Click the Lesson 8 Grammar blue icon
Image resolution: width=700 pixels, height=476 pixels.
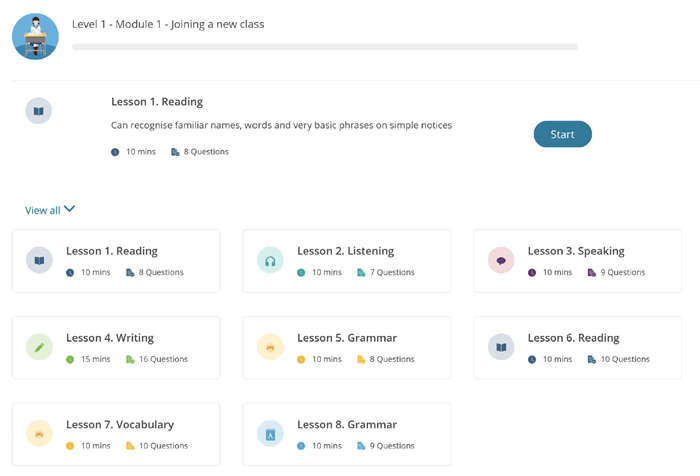tap(270, 433)
